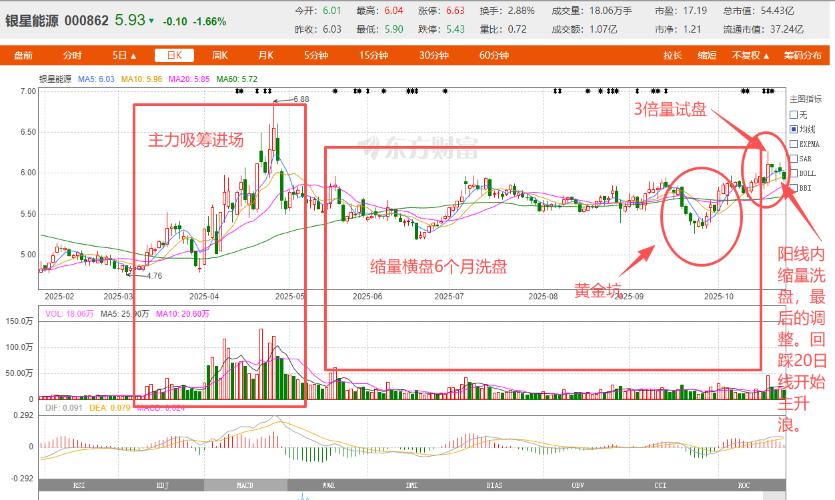This screenshot has width=835, height=500.
Task: Click the 换手 2.88% turnover rate
Action: coord(507,11)
